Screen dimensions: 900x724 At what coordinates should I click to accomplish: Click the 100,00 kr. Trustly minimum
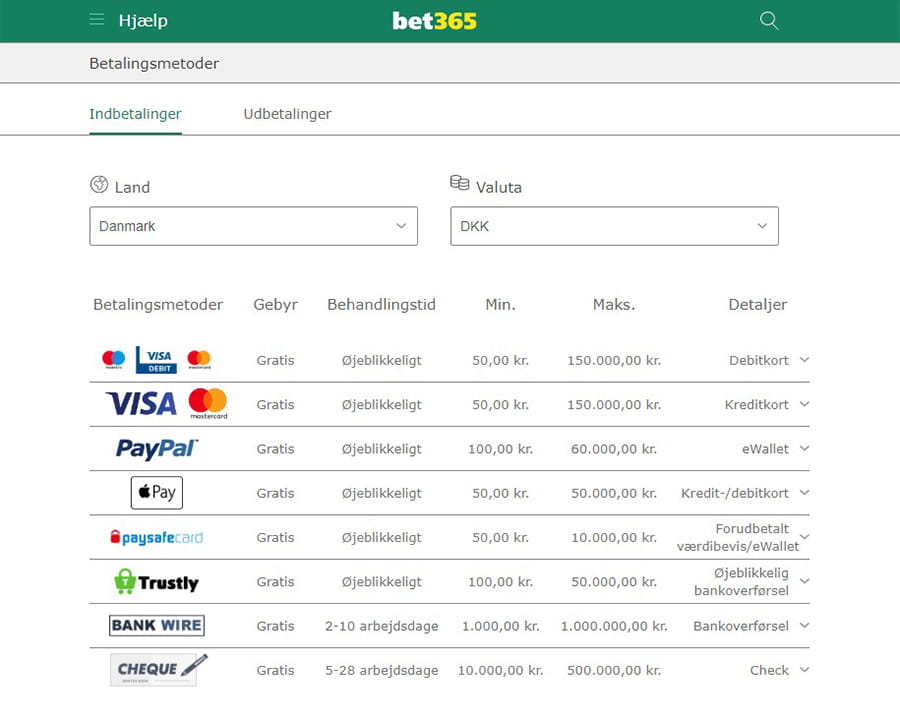(x=501, y=582)
